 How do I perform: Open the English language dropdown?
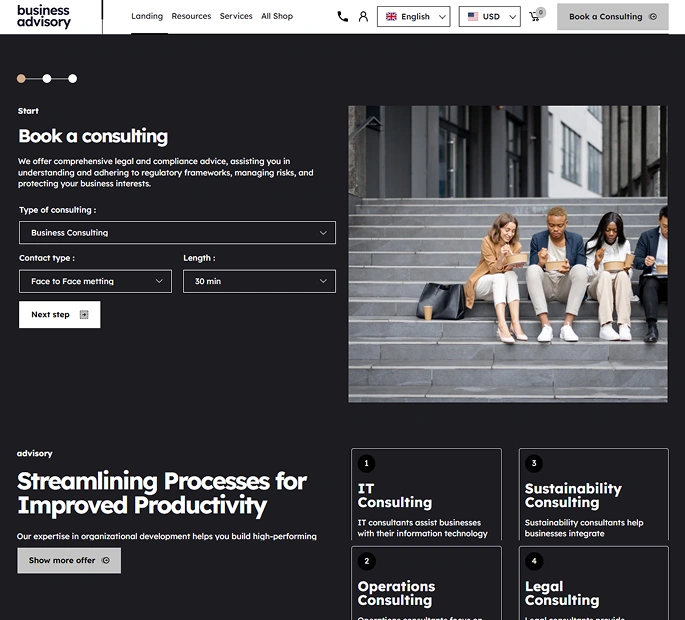(x=413, y=17)
